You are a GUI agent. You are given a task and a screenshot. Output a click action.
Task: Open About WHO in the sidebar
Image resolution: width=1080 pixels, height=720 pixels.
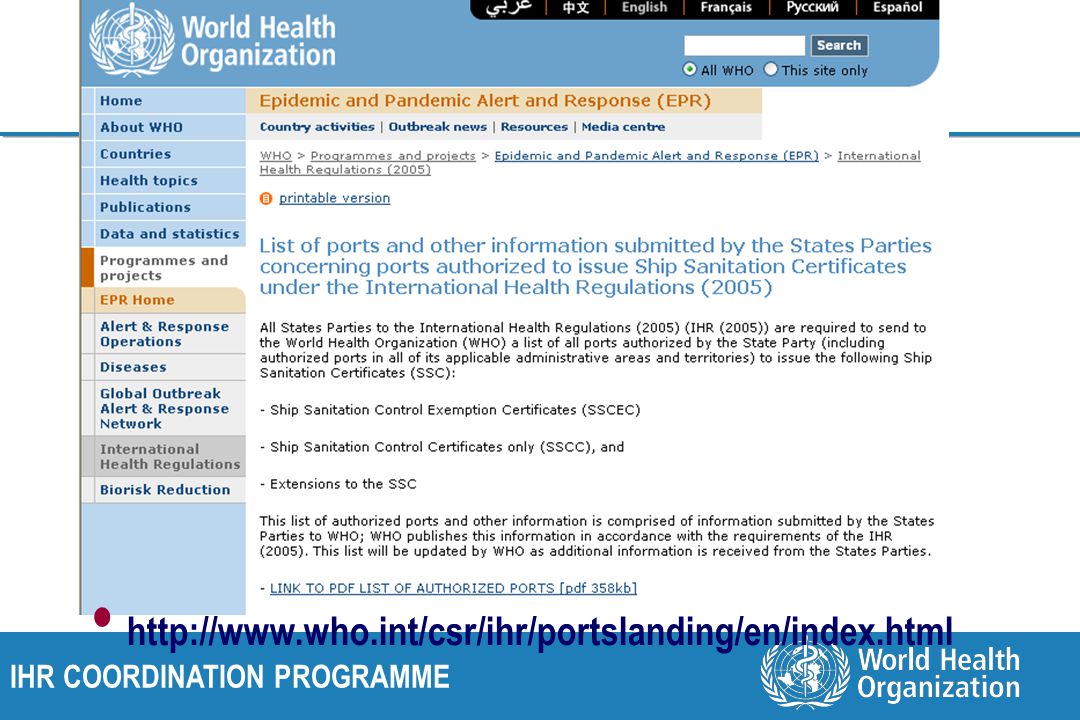[x=164, y=127]
